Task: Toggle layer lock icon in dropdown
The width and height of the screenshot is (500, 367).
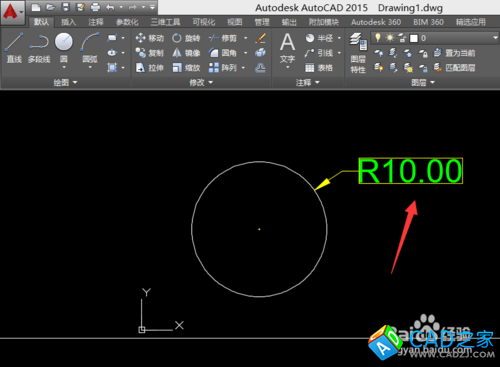Action: (x=402, y=38)
